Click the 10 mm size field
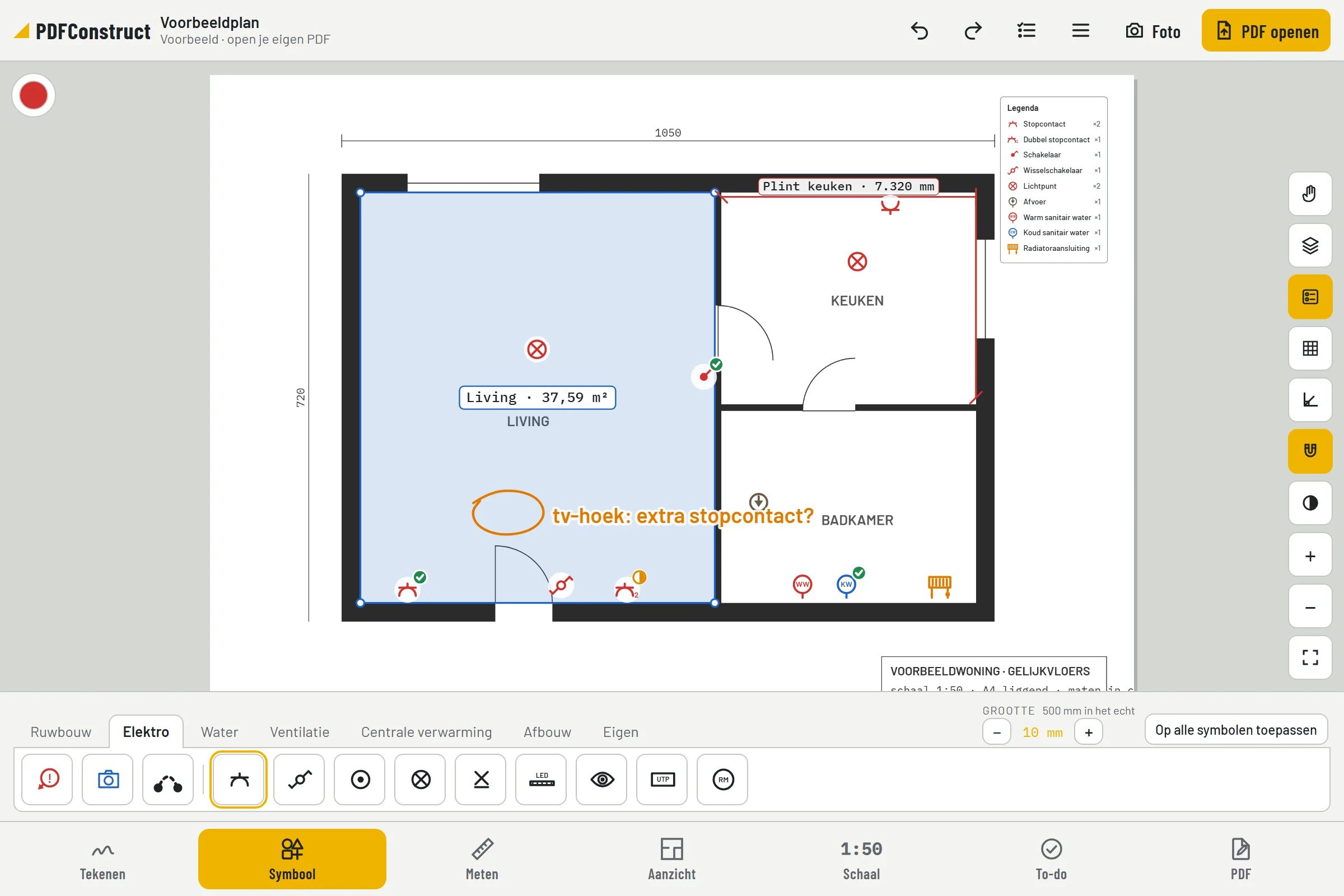 (1042, 732)
